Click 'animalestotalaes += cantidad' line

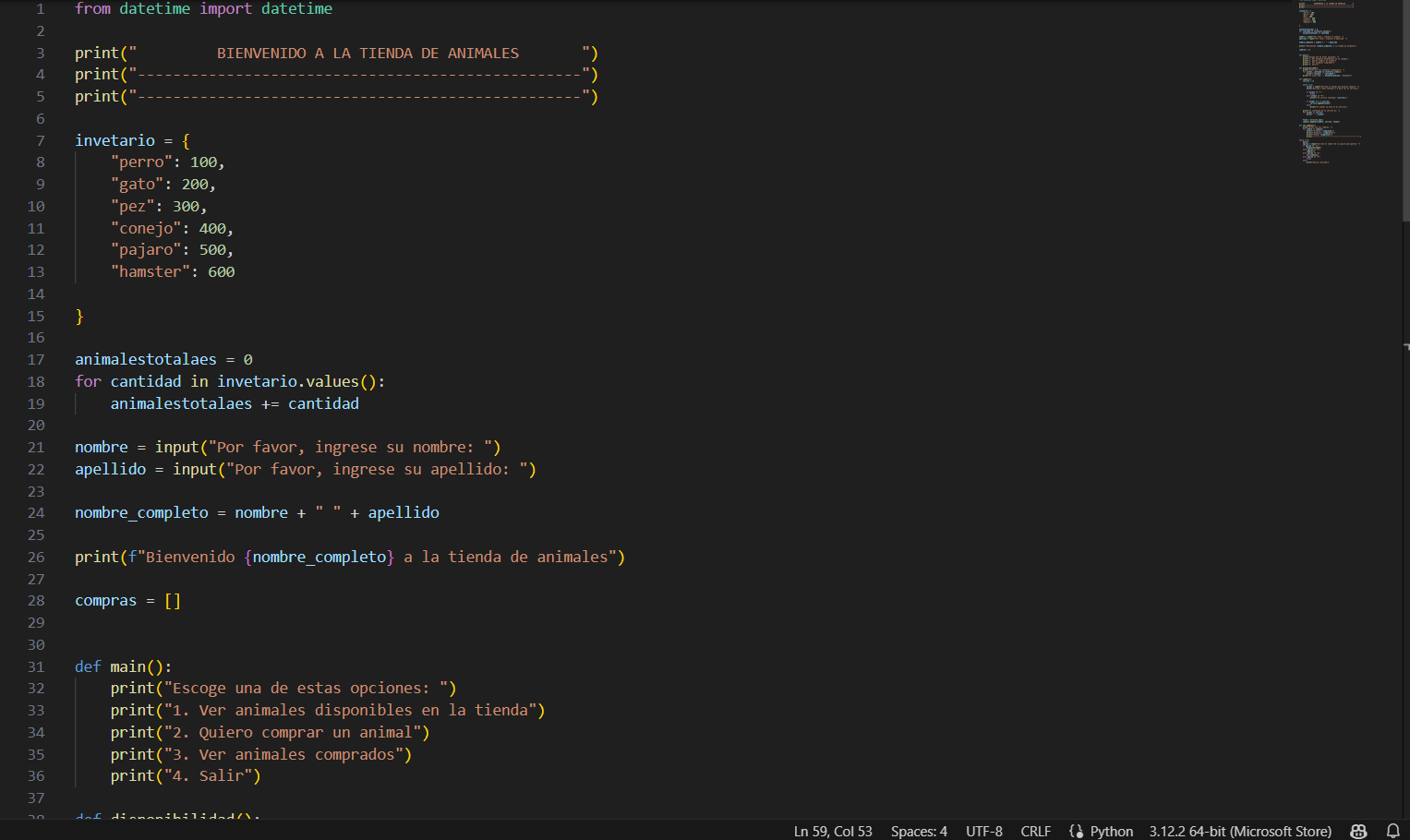(x=235, y=403)
